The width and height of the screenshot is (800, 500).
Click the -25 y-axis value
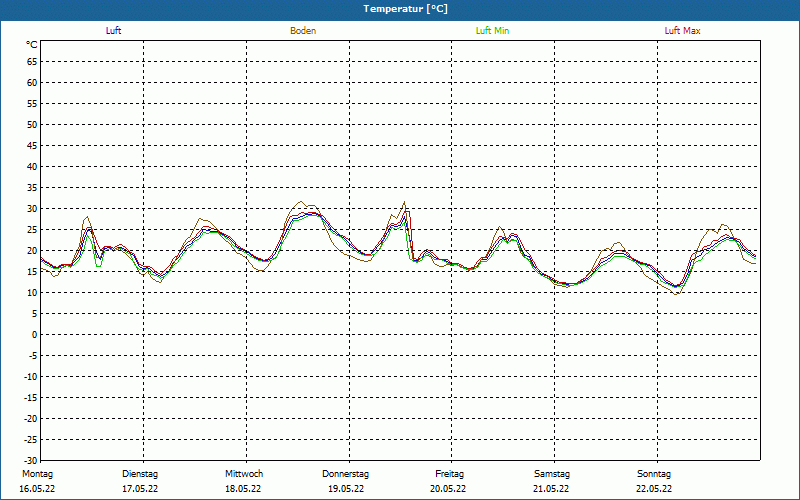click(31, 439)
